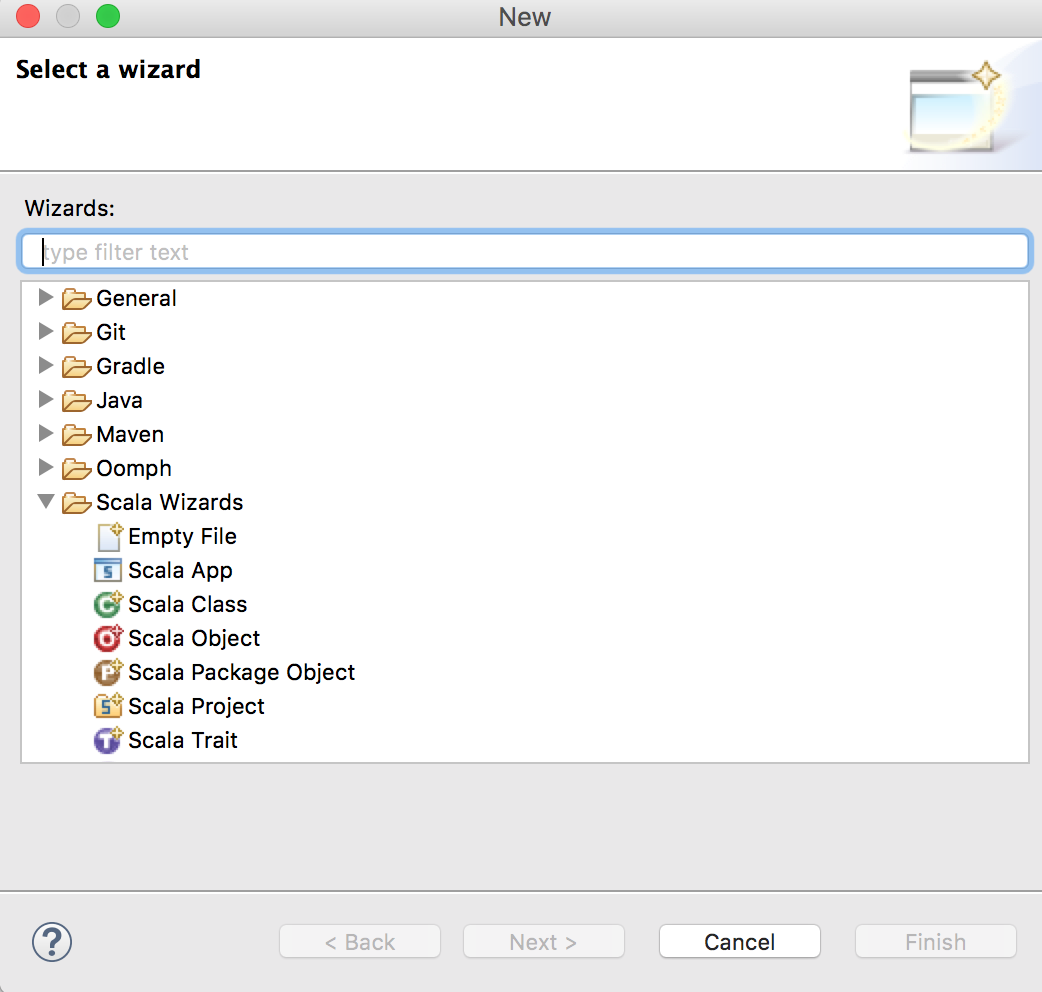This screenshot has width=1042, height=992.
Task: Choose the Scala App wizard text
Action: pyautogui.click(x=181, y=571)
